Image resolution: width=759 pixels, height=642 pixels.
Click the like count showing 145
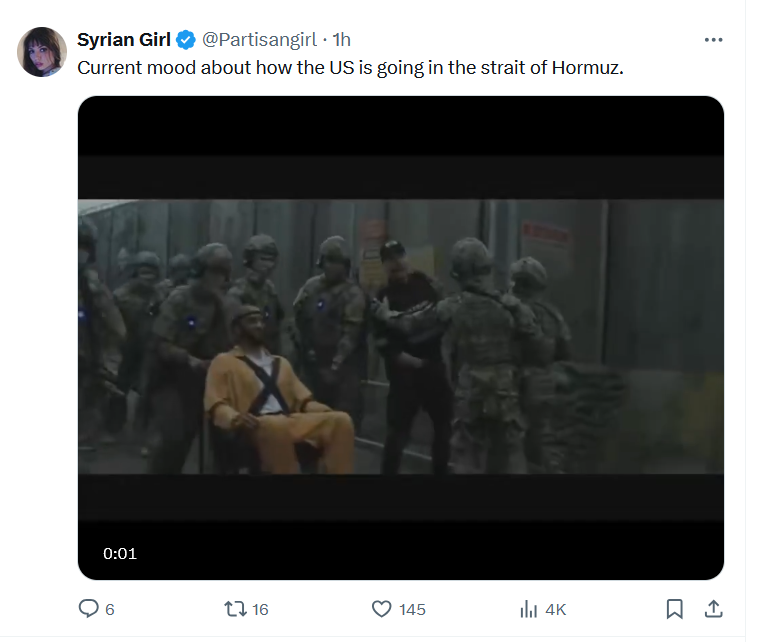(x=412, y=609)
